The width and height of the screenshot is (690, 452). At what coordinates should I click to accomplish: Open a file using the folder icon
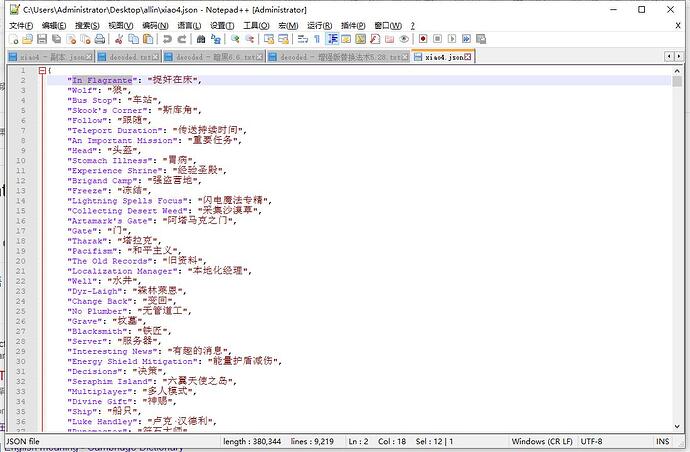(x=28, y=39)
